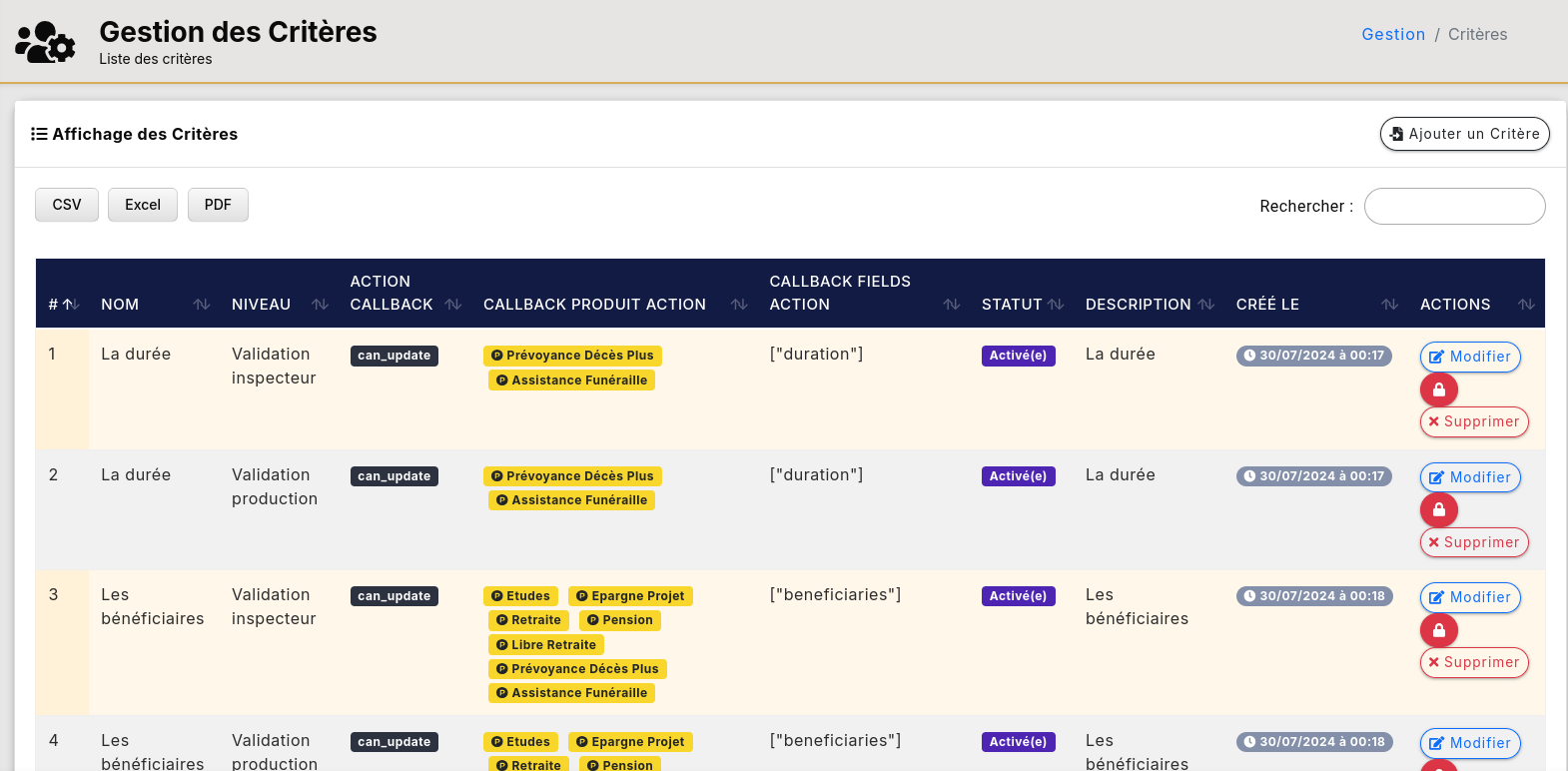Open the Gestion breadcrumb link

[x=1392, y=34]
